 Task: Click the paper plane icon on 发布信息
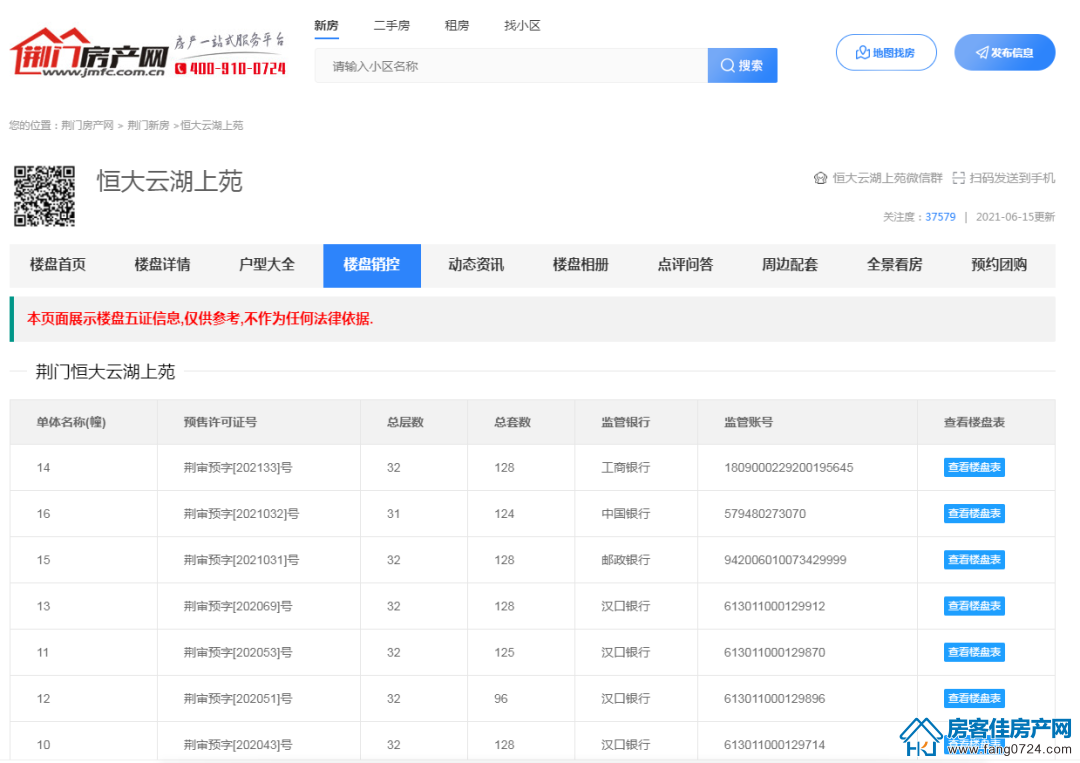pyautogui.click(x=982, y=52)
